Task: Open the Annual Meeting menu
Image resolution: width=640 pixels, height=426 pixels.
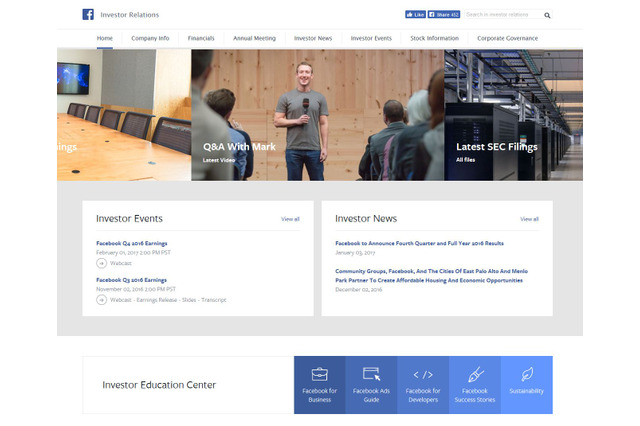Action: click(254, 38)
